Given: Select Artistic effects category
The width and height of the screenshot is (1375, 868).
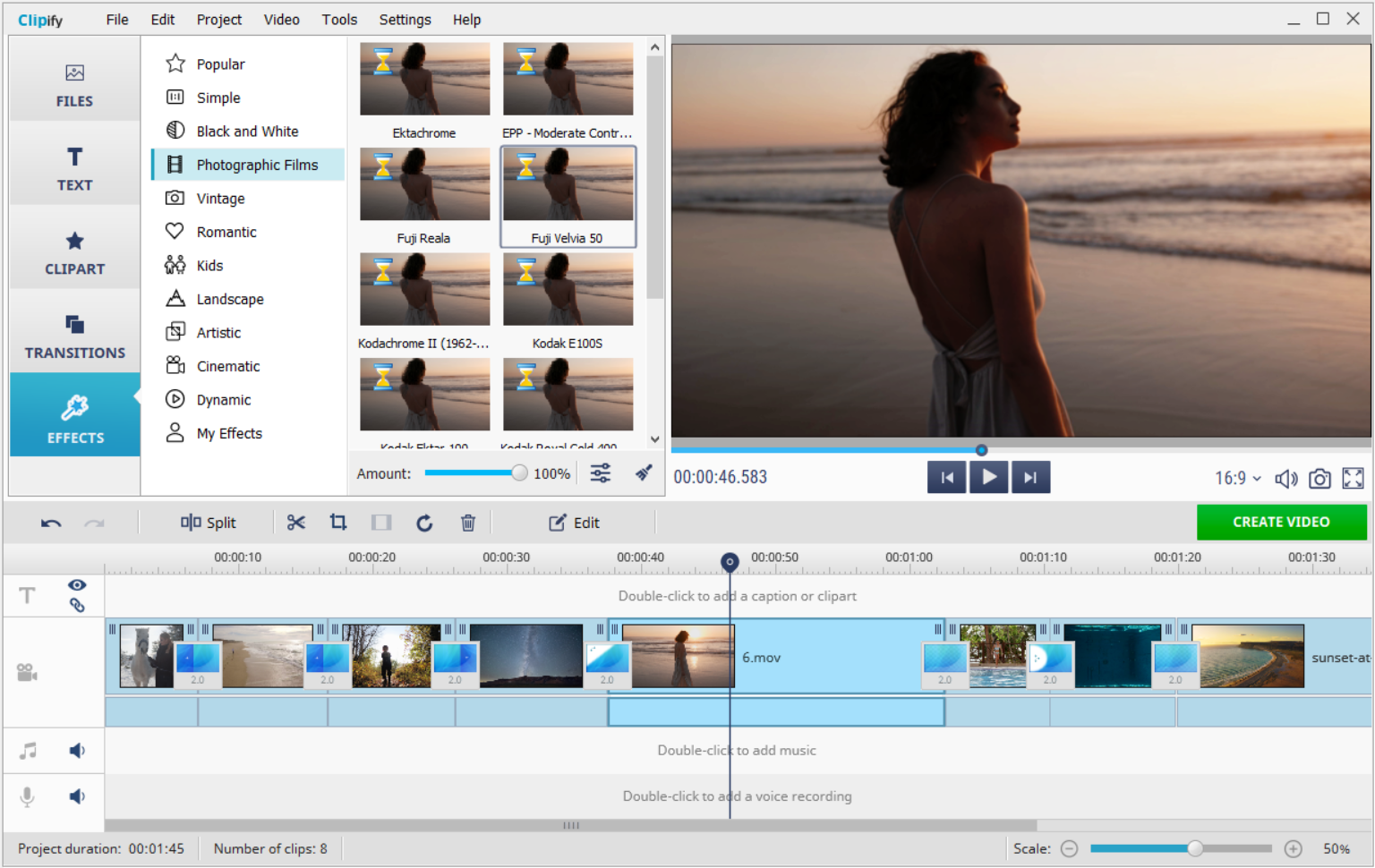Looking at the screenshot, I should 248,332.
